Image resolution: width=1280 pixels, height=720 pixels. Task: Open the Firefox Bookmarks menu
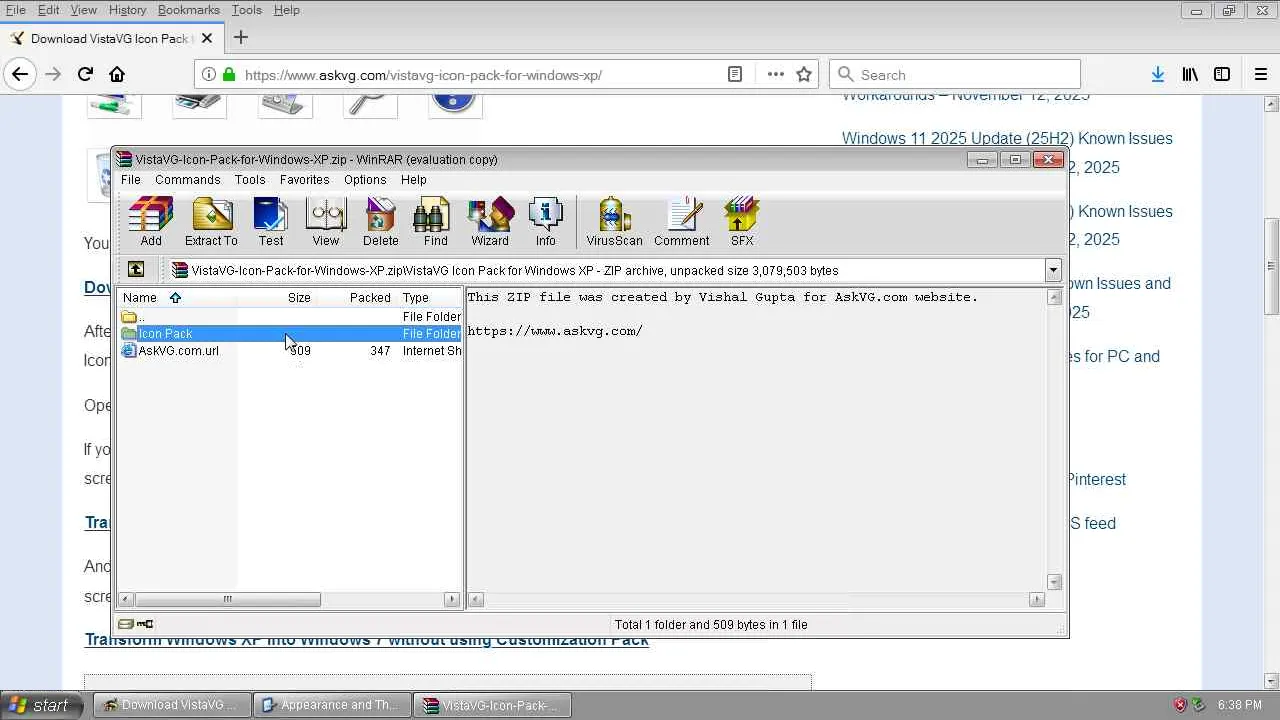[189, 10]
